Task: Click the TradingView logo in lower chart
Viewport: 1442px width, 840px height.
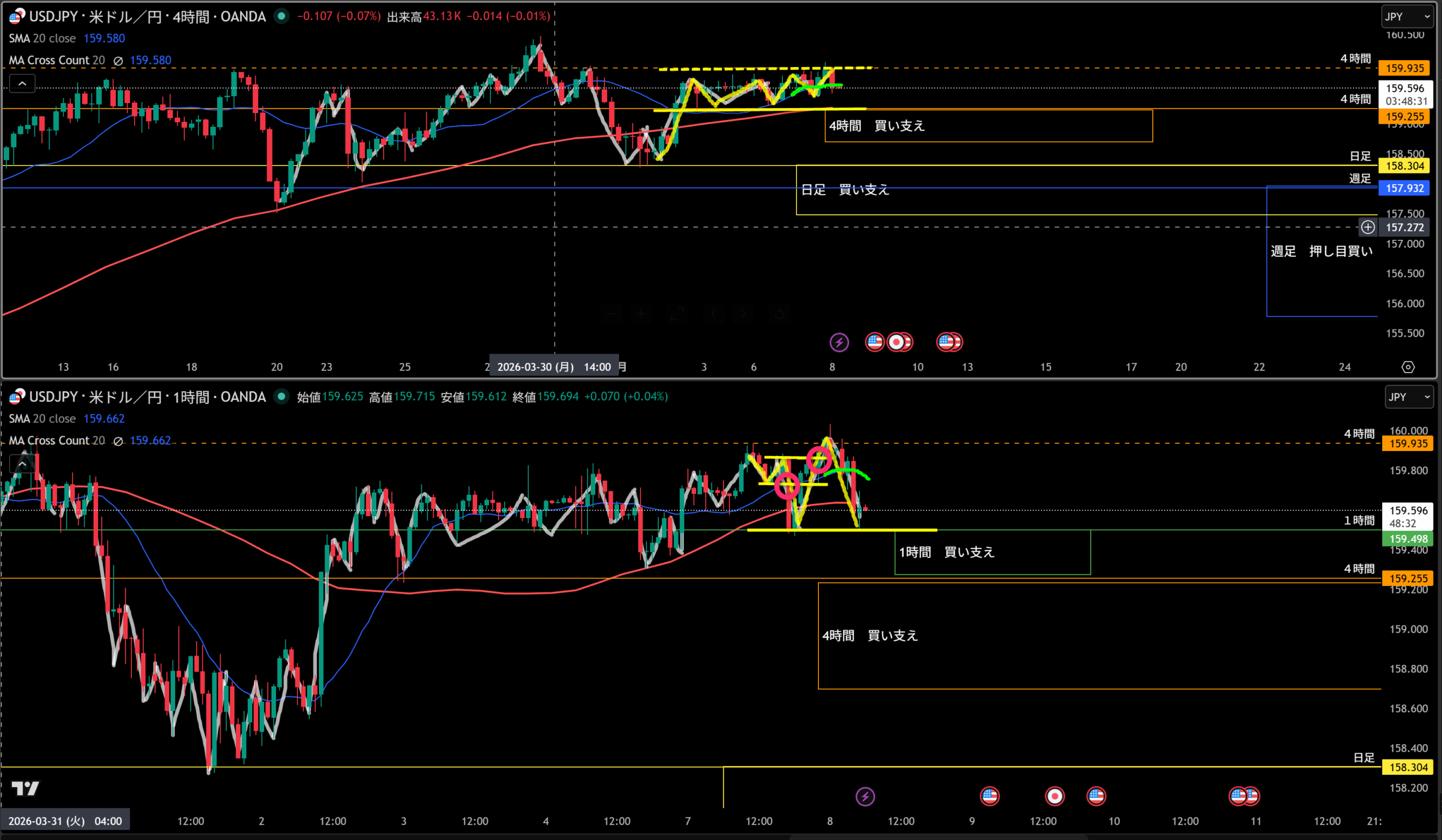Action: pyautogui.click(x=25, y=789)
